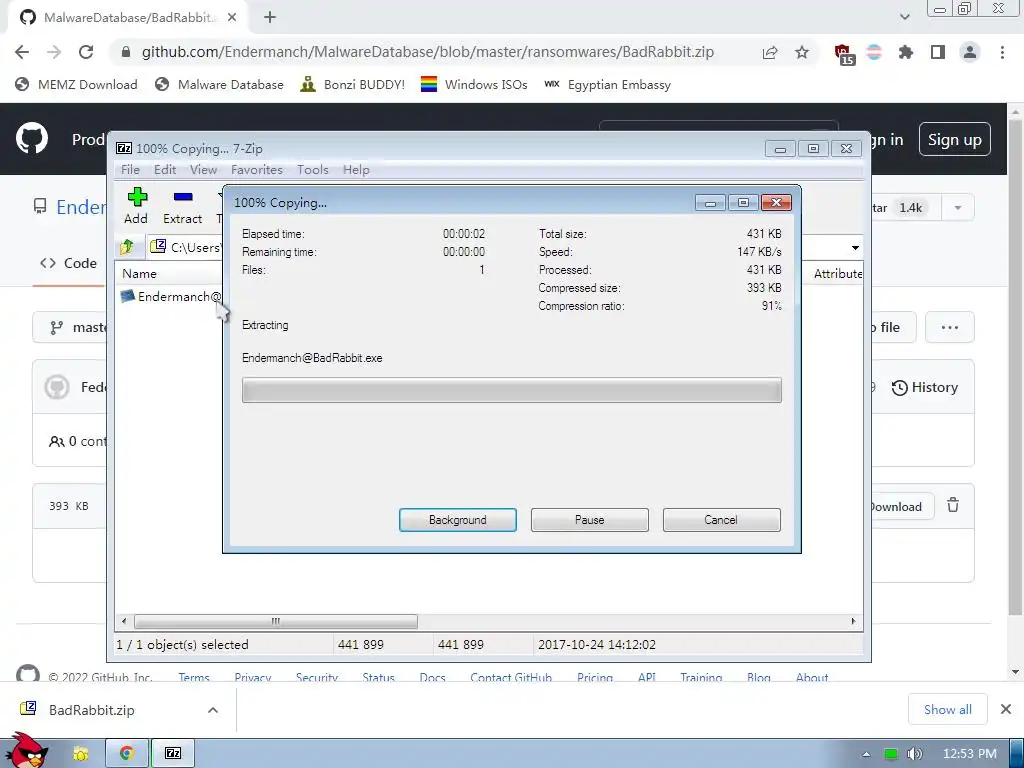Open File Explorer from the taskbar
Image resolution: width=1024 pixels, height=768 pixels.
click(x=81, y=754)
